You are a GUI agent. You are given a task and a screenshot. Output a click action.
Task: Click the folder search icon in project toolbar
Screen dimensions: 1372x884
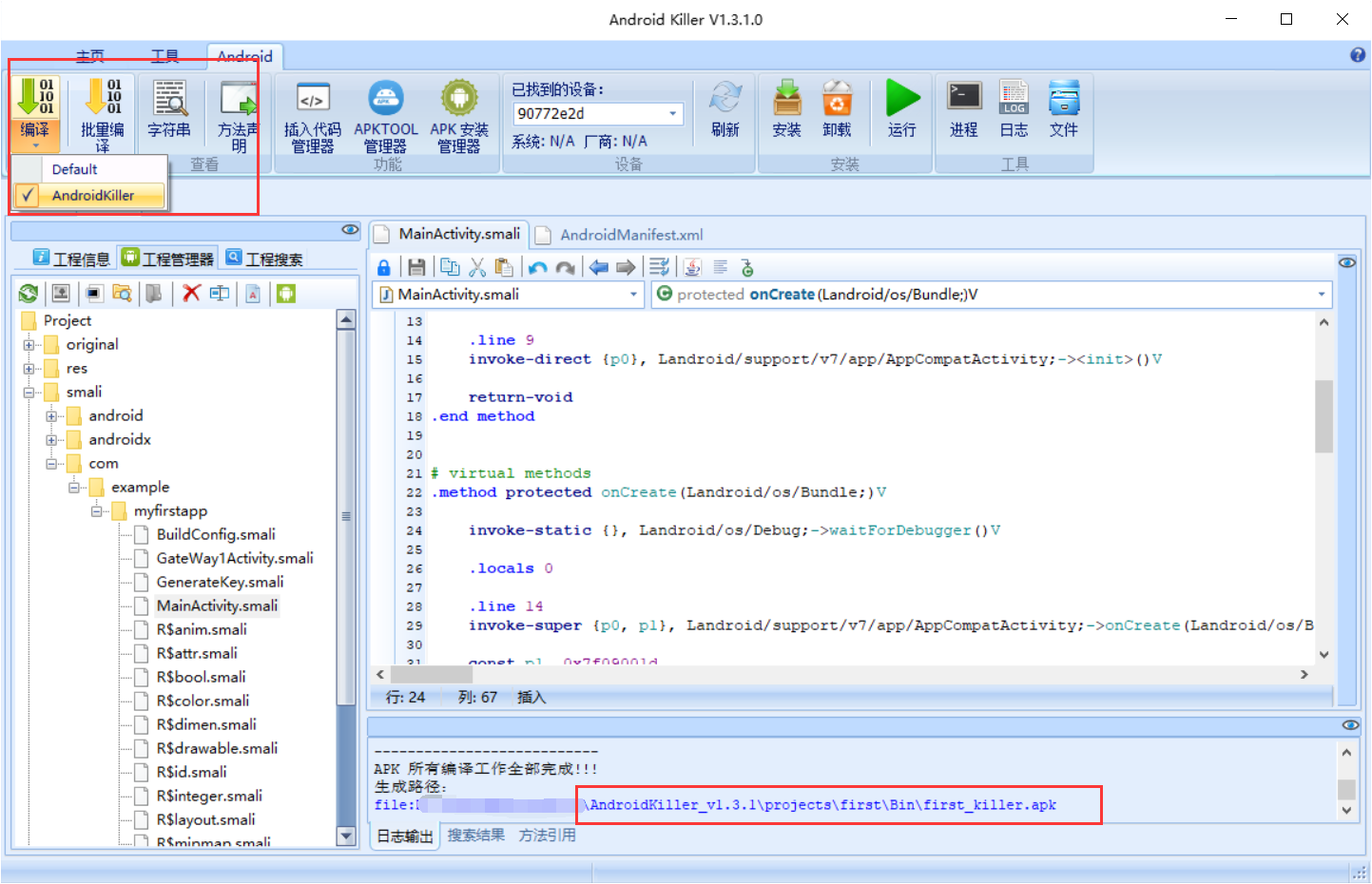click(x=122, y=293)
